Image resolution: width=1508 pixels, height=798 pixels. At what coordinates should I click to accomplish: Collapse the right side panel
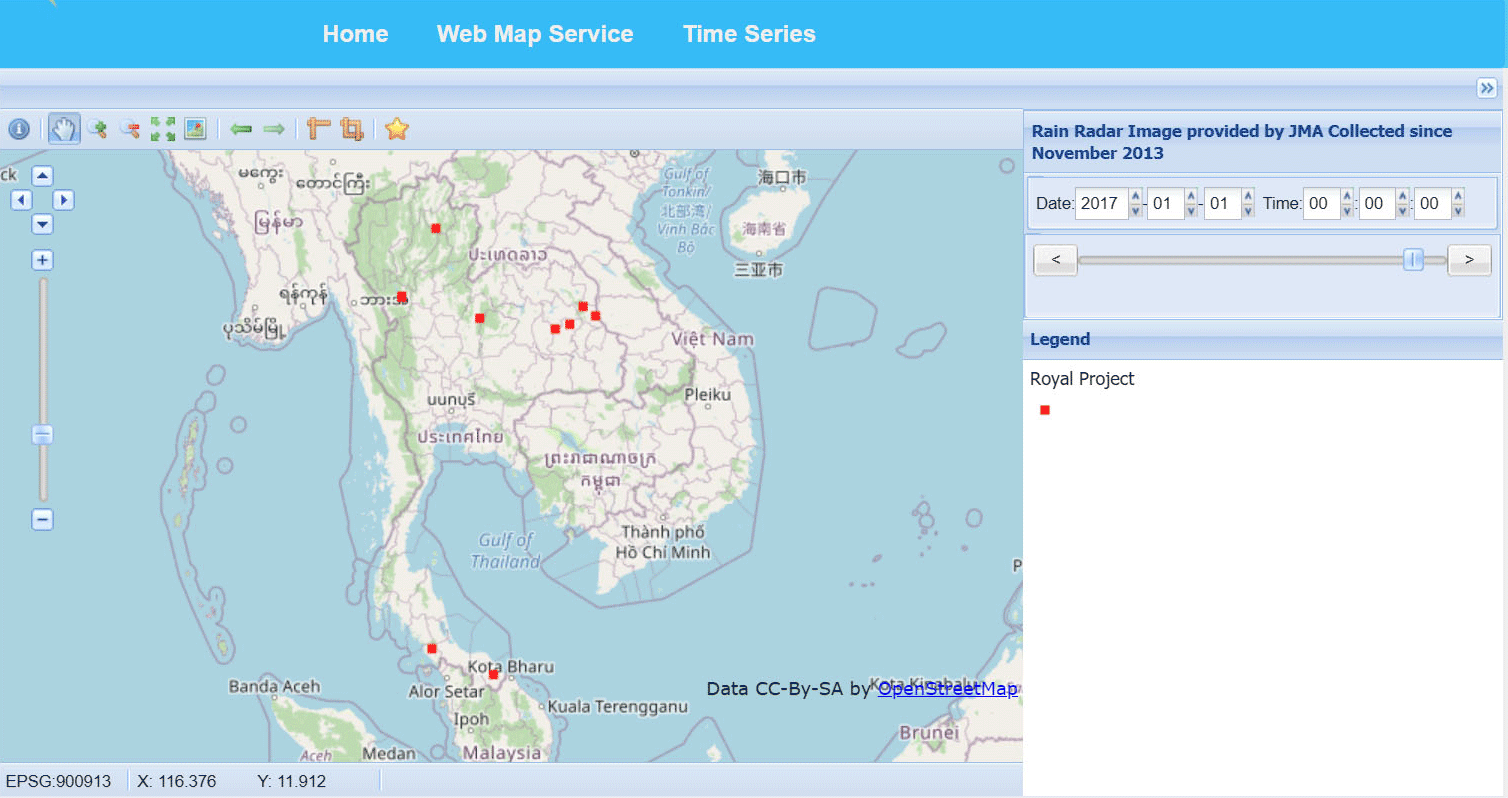tap(1487, 88)
